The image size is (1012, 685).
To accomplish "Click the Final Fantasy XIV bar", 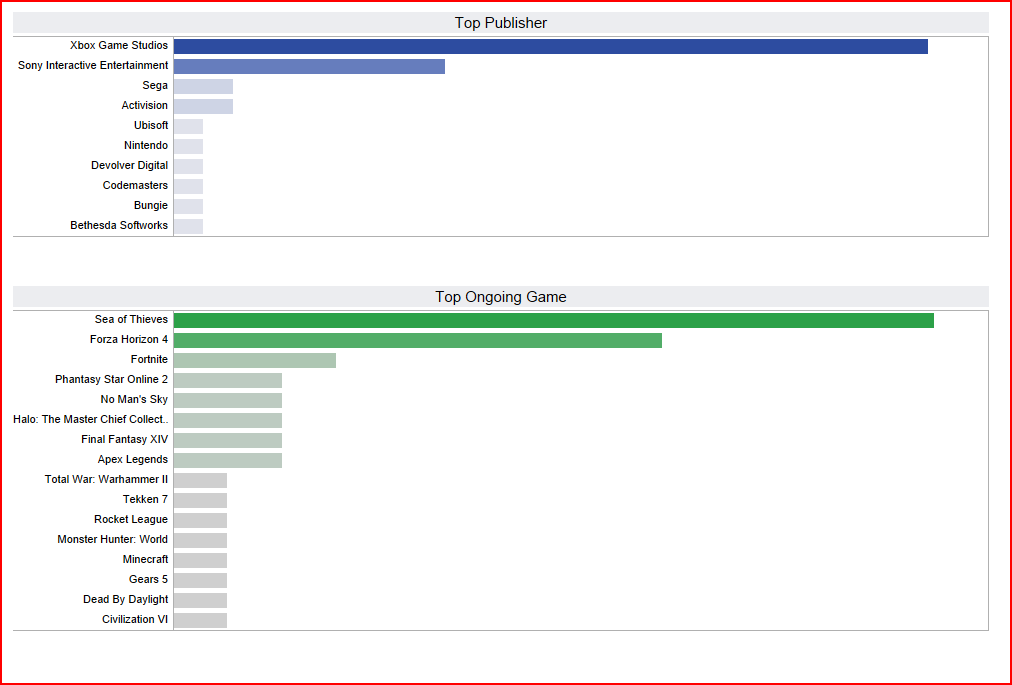I will pyautogui.click(x=227, y=440).
